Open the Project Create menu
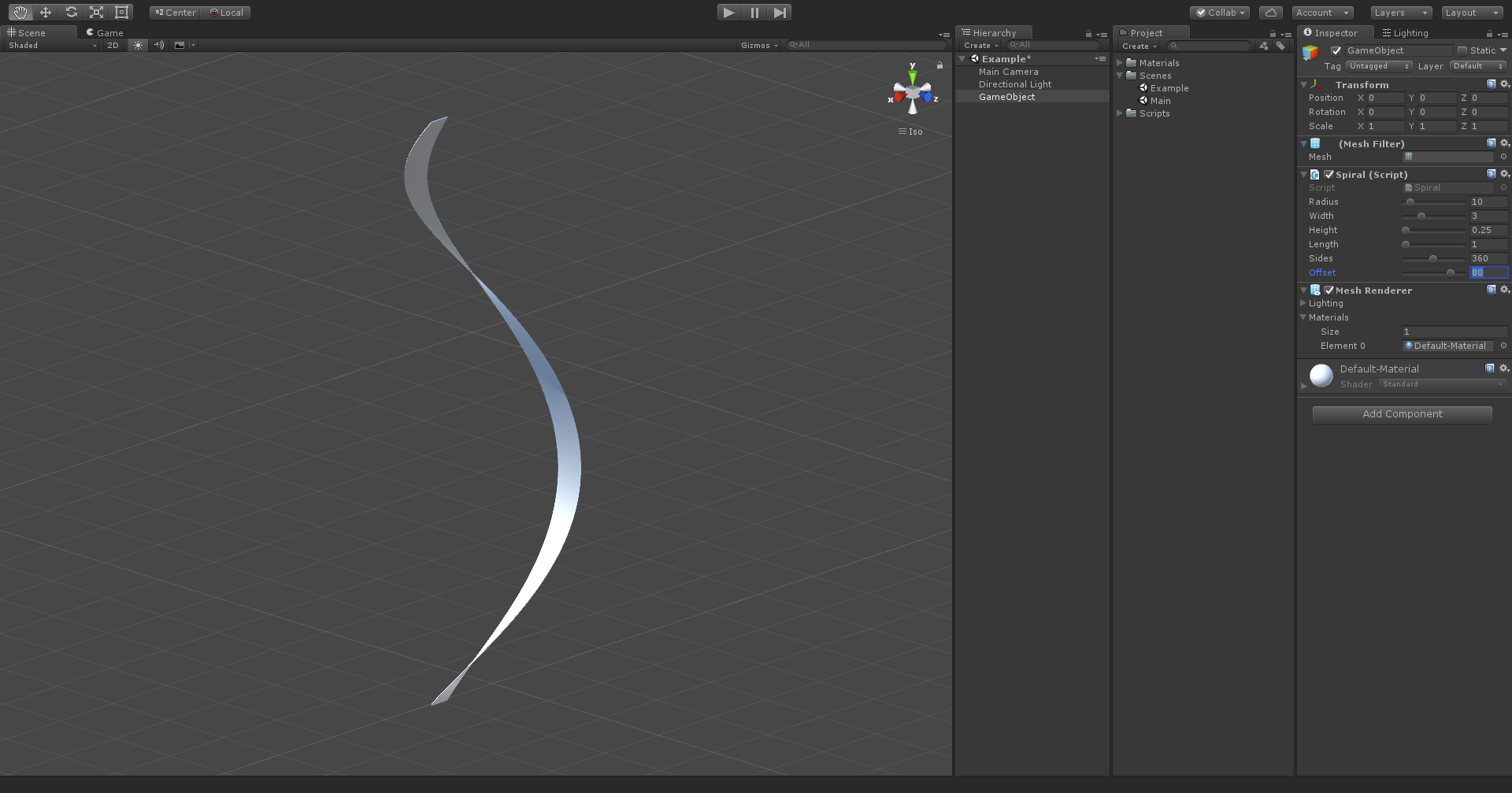This screenshot has width=1512, height=793. (x=1139, y=46)
